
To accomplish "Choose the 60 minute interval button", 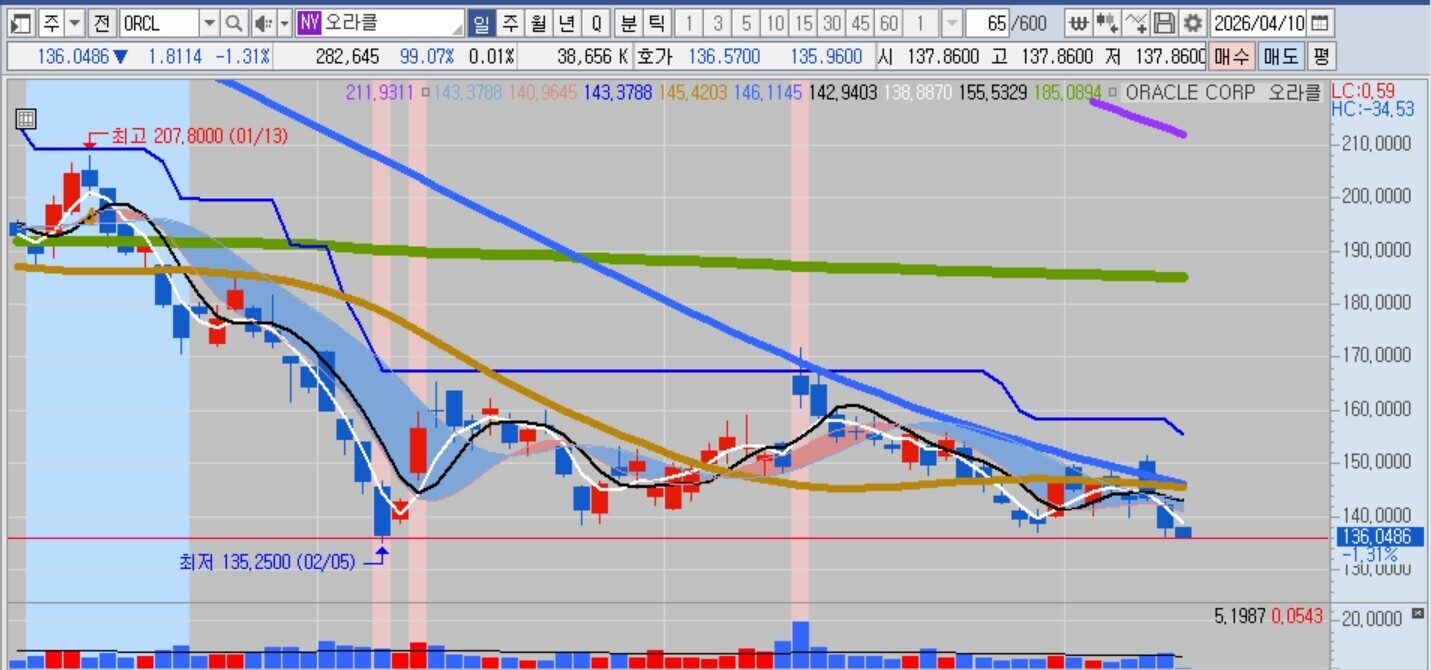I will [888, 22].
